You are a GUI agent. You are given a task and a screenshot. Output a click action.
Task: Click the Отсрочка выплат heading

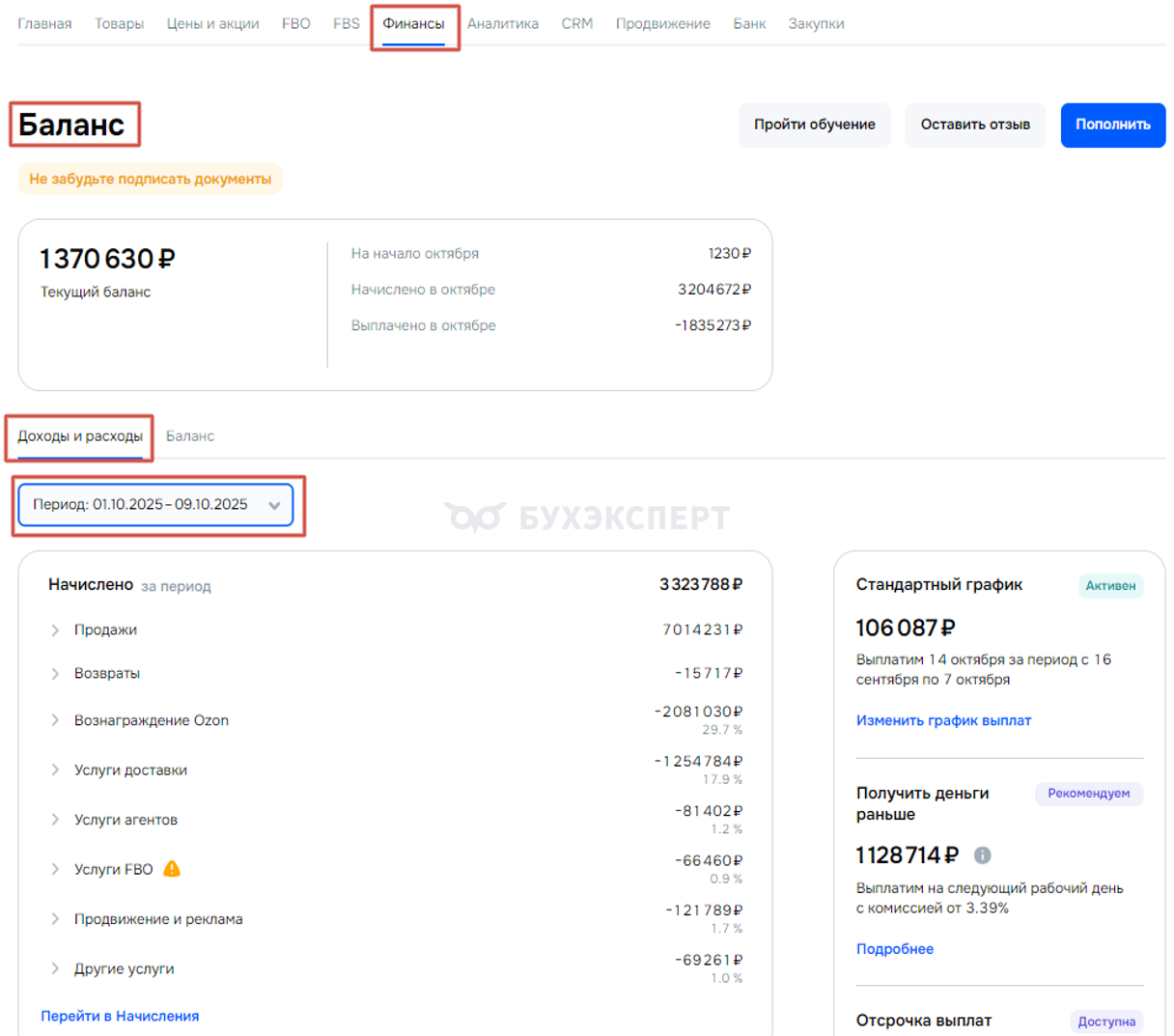(924, 1021)
